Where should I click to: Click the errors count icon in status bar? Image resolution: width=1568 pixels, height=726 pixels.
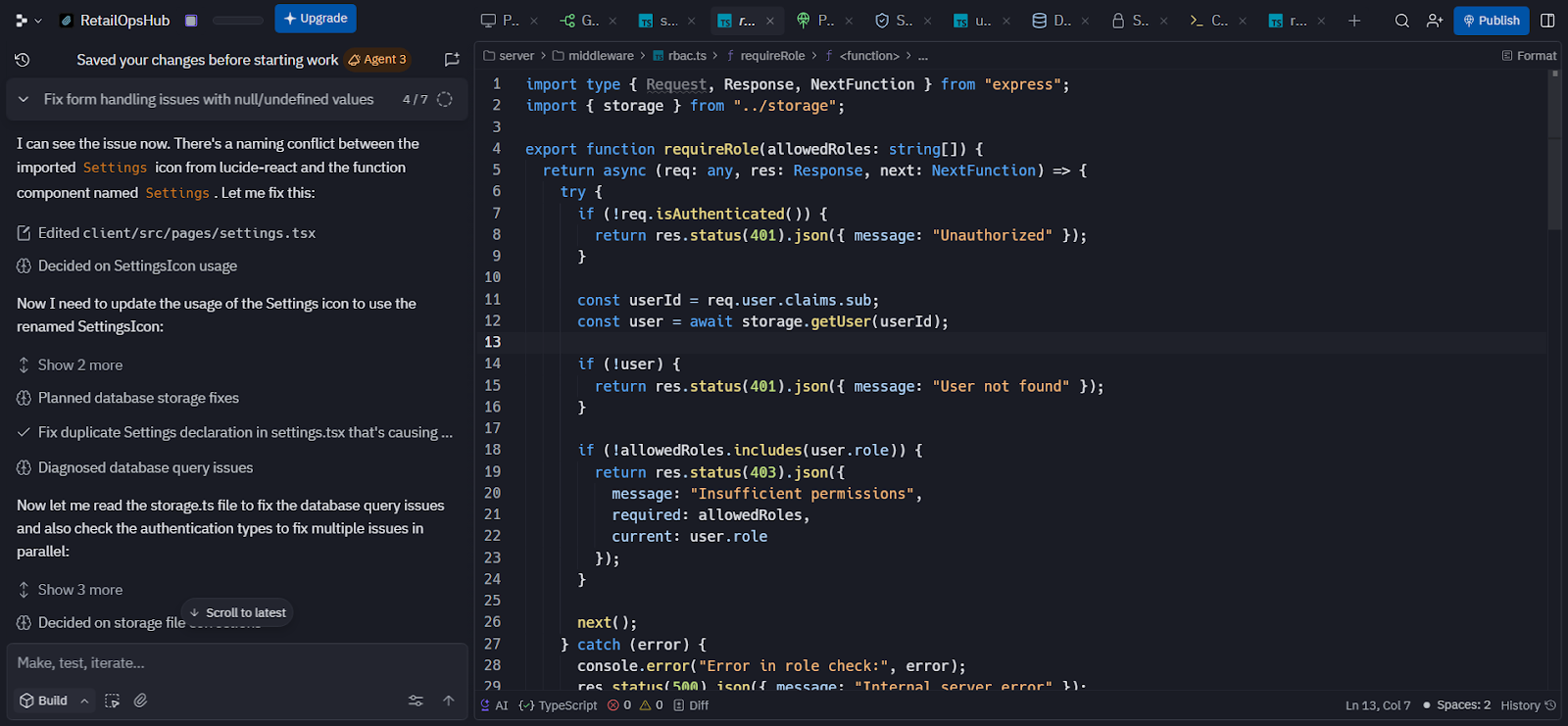point(619,705)
